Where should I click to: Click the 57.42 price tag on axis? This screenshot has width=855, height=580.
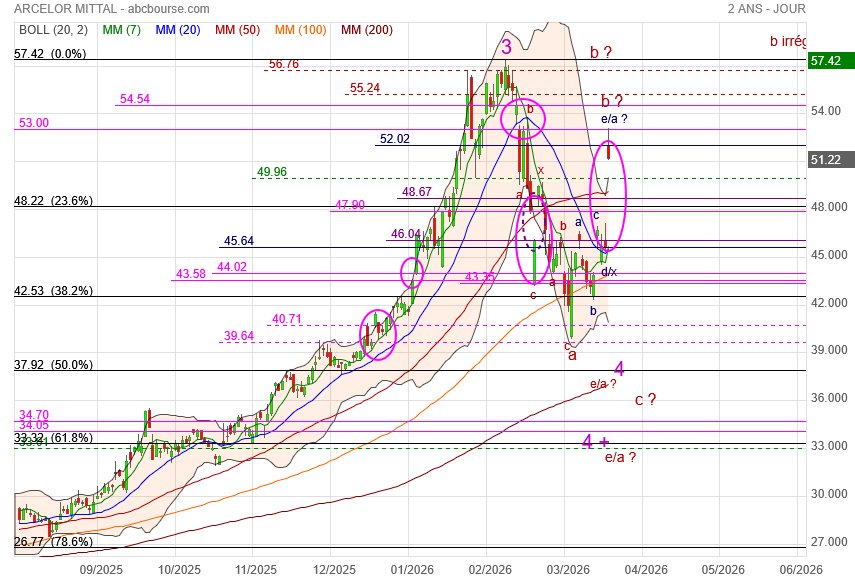tap(826, 61)
